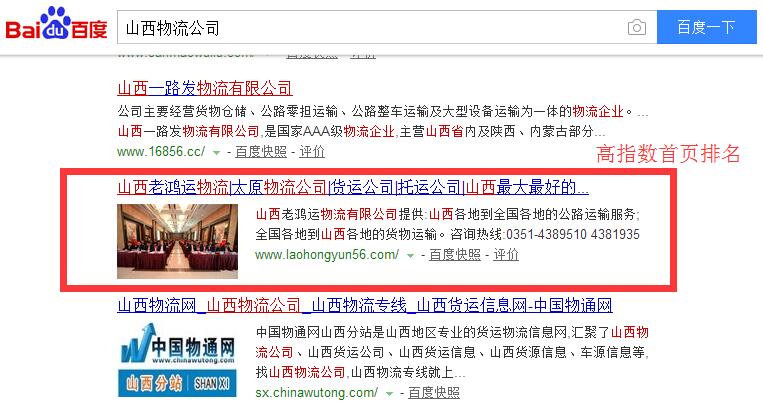This screenshot has width=763, height=404.
Task: Expand dropdown arrow next to www.16856.cc
Action: tap(217, 153)
